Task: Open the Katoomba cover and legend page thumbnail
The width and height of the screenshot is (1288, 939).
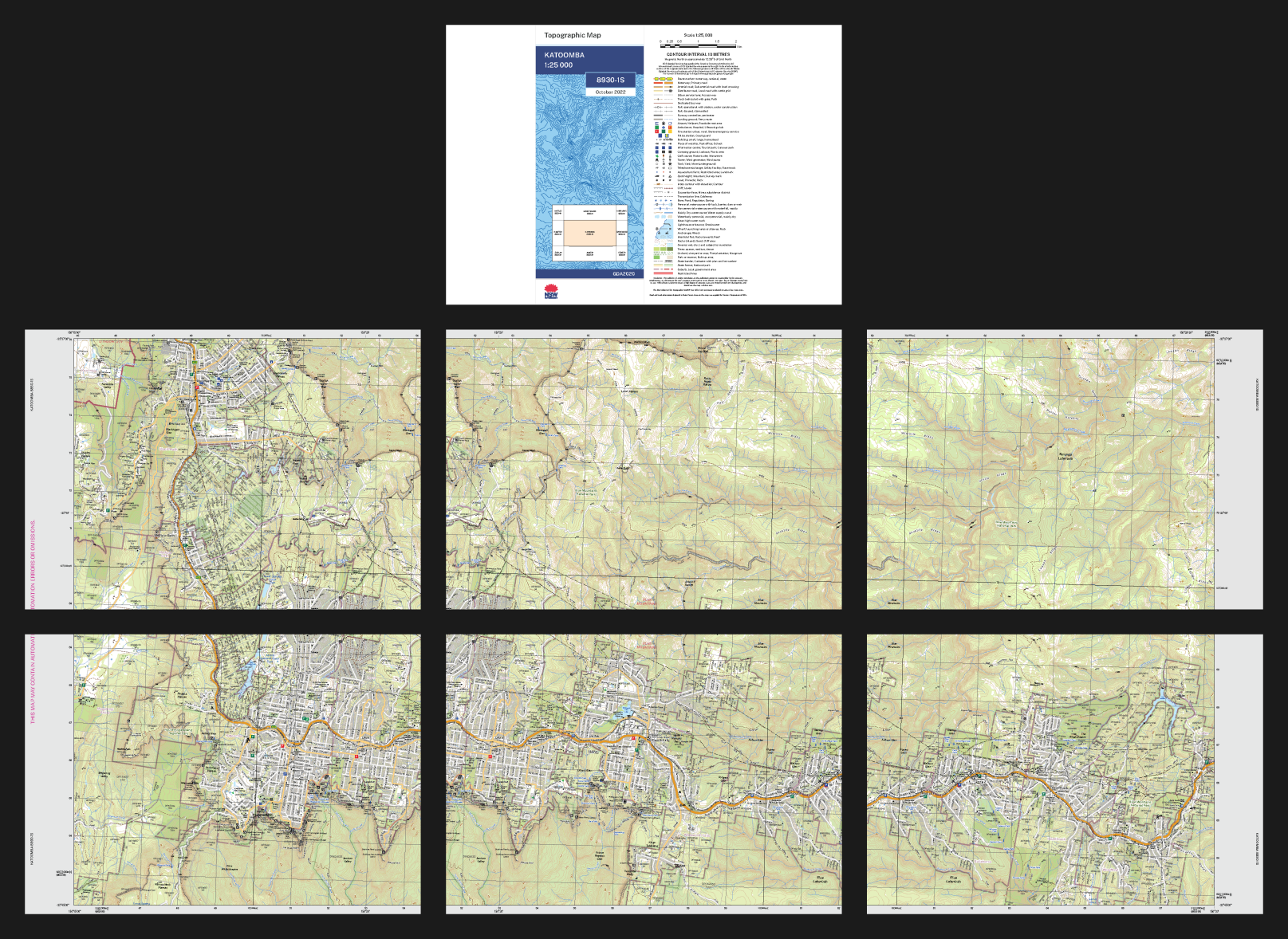Action: tap(644, 164)
